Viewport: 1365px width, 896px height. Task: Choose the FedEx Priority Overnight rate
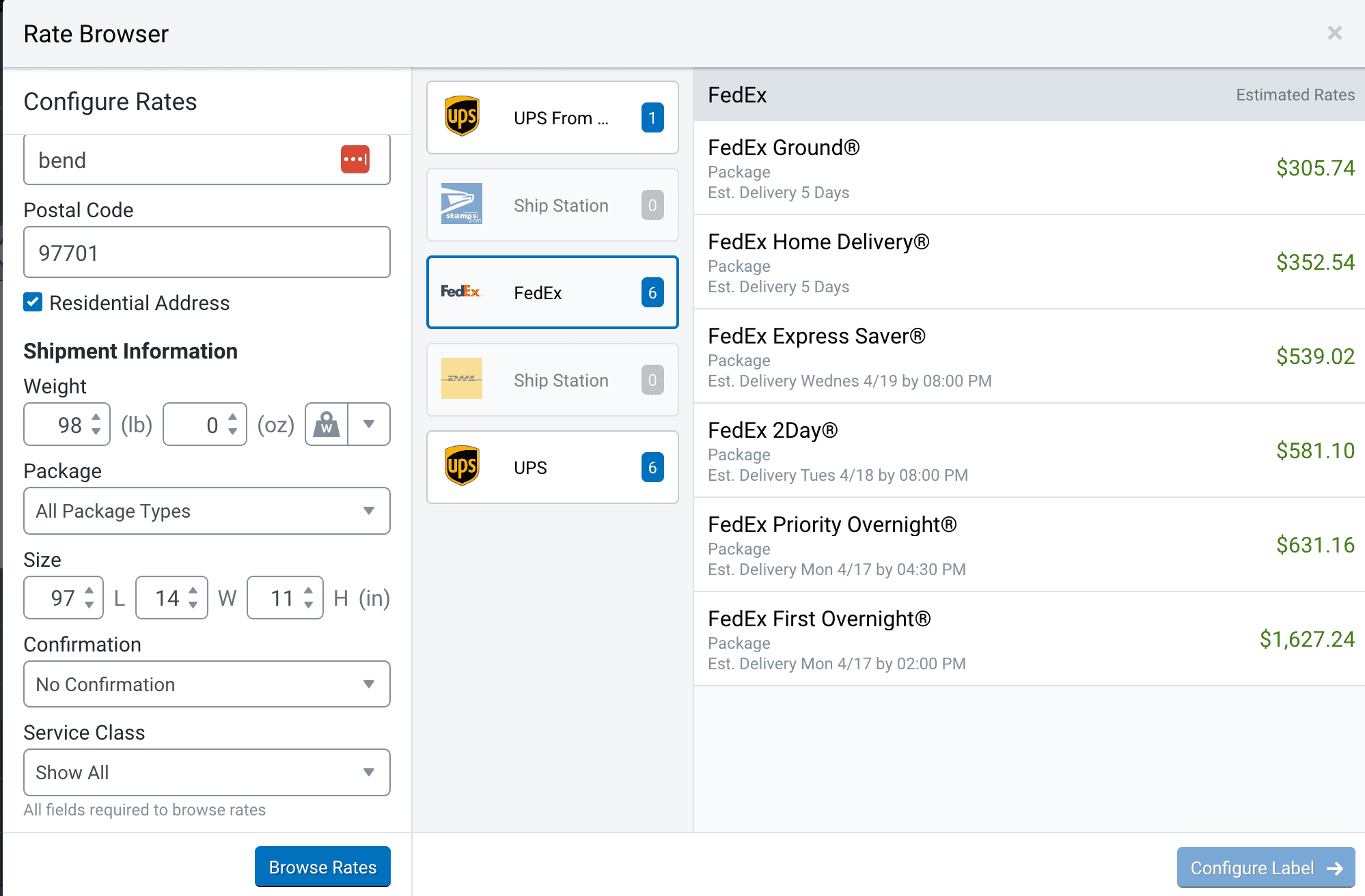click(x=1029, y=545)
